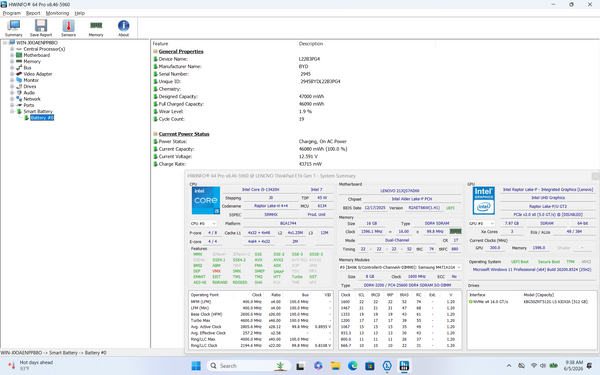The height and width of the screenshot is (375, 600).
Task: Open the Report menu
Action: 33,13
